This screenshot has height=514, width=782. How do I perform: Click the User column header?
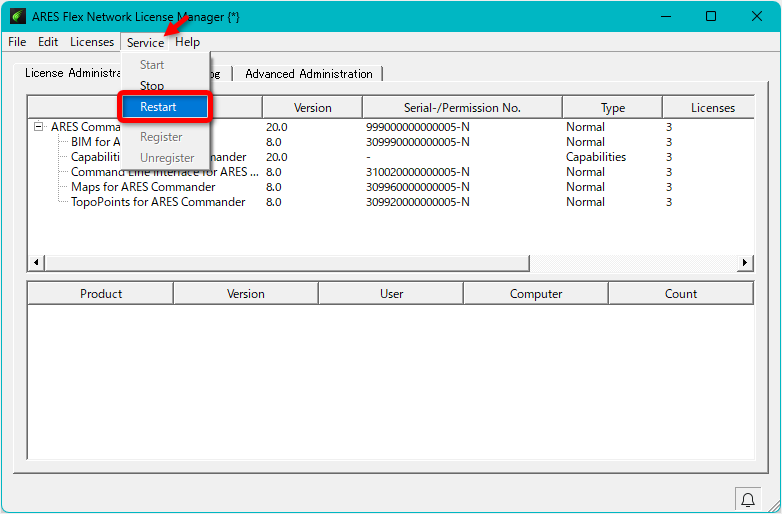click(x=391, y=294)
